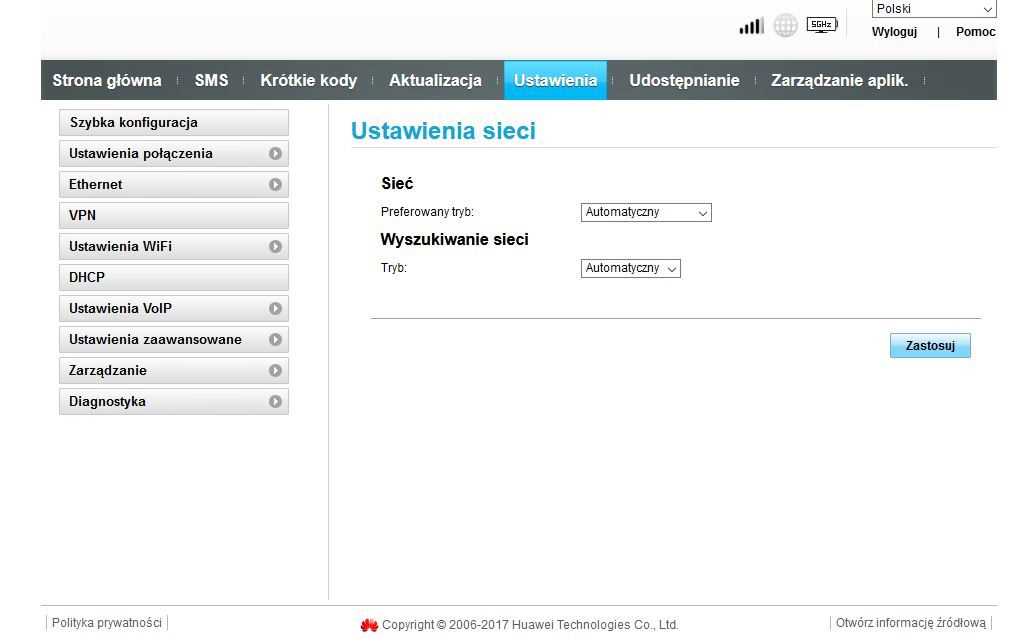Open the SMS tab
The width and height of the screenshot is (1022, 643).
(x=211, y=80)
